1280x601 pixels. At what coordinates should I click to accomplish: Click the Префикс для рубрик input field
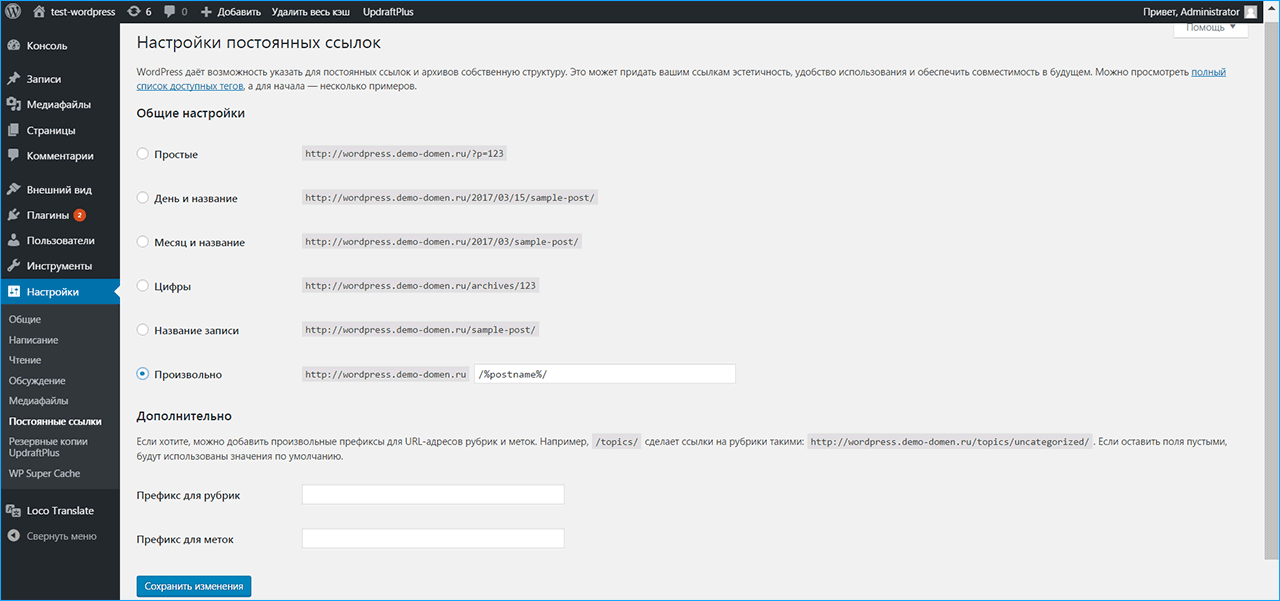(x=433, y=495)
